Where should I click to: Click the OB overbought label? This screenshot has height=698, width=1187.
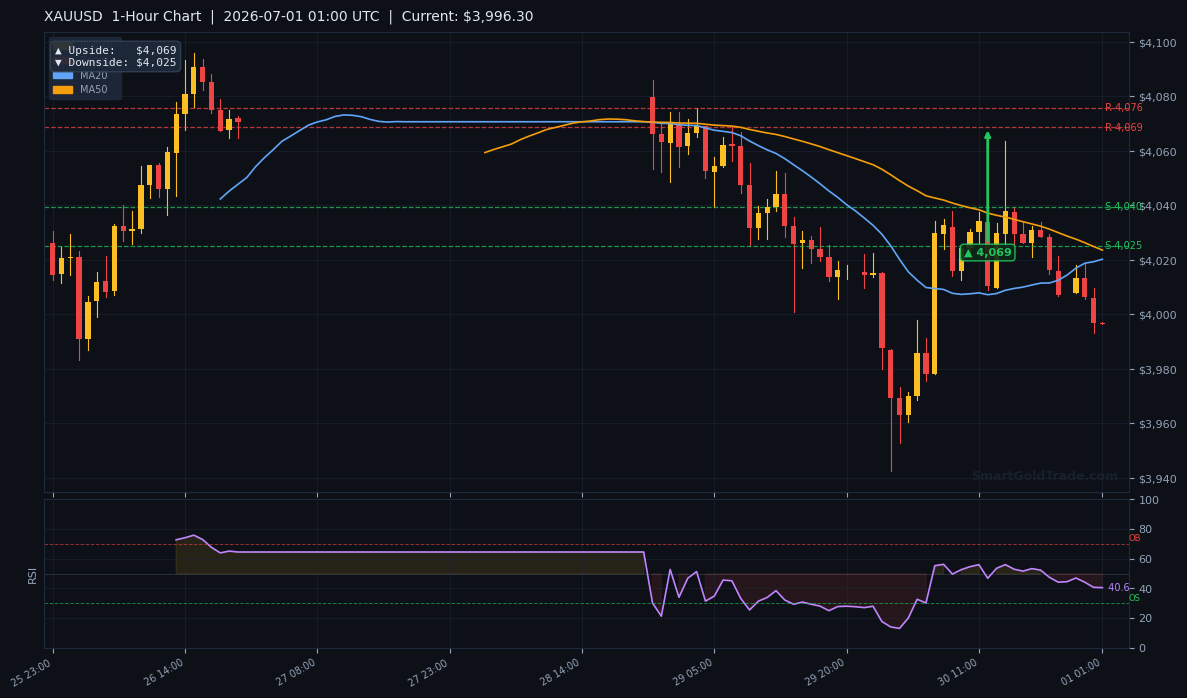[1134, 538]
